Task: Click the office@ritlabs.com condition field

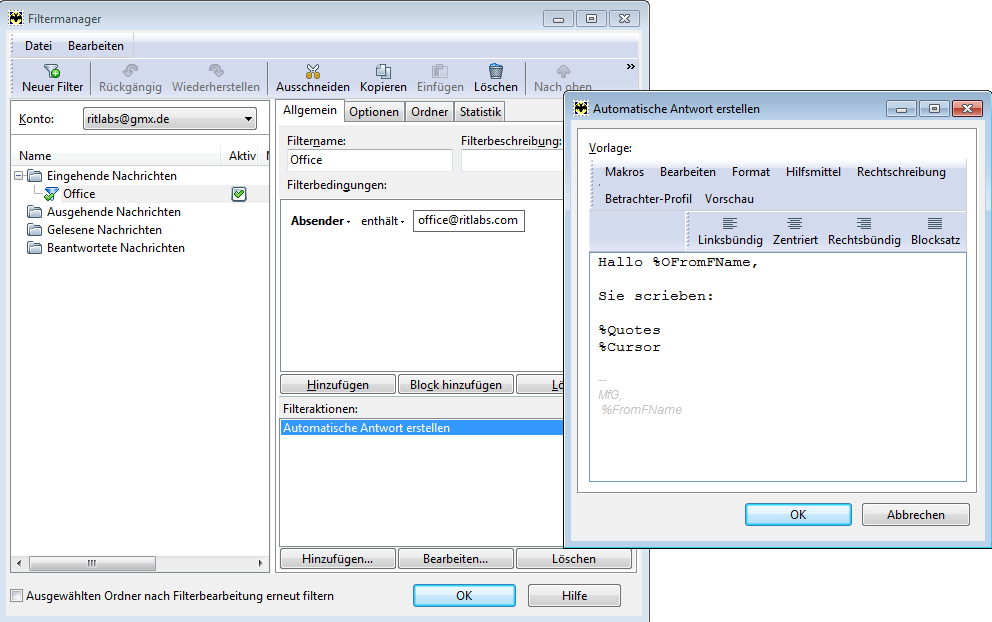Action: point(468,221)
